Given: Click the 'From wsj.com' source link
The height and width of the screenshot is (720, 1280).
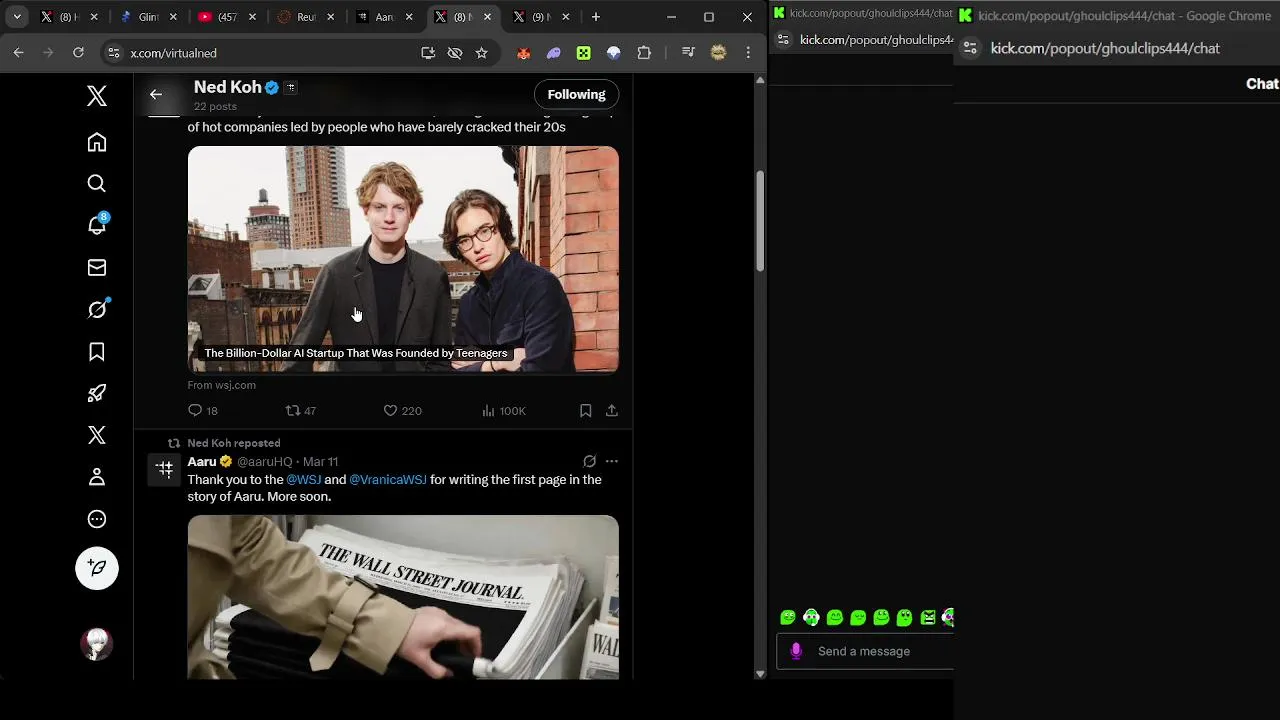Looking at the screenshot, I should pos(222,385).
